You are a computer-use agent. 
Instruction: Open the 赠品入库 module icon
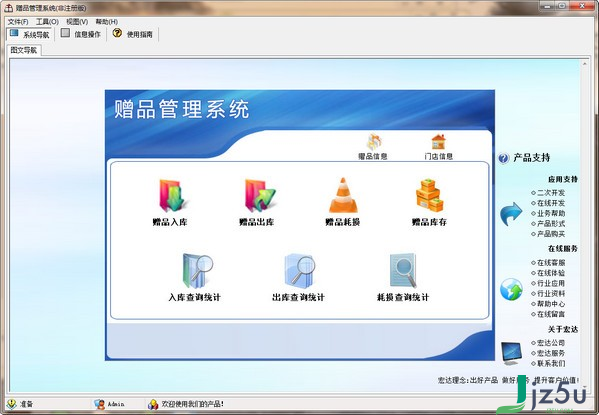click(x=171, y=196)
